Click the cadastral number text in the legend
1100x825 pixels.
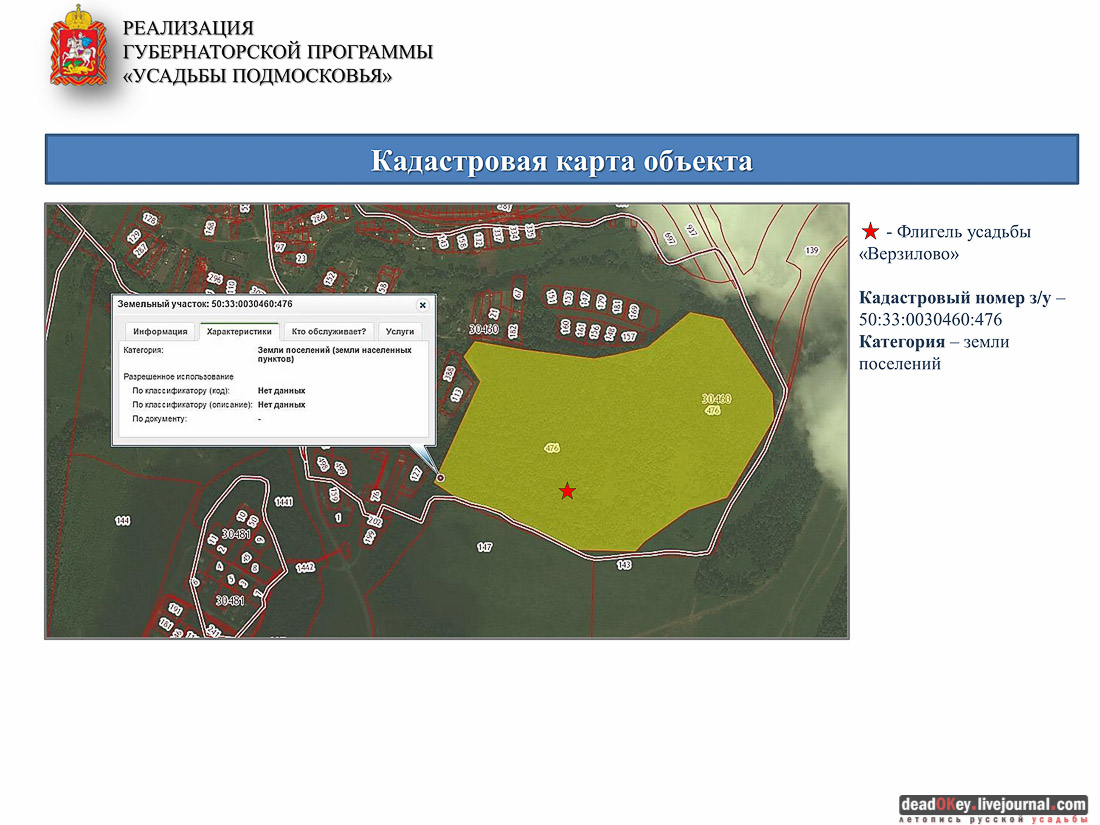pyautogui.click(x=930, y=320)
